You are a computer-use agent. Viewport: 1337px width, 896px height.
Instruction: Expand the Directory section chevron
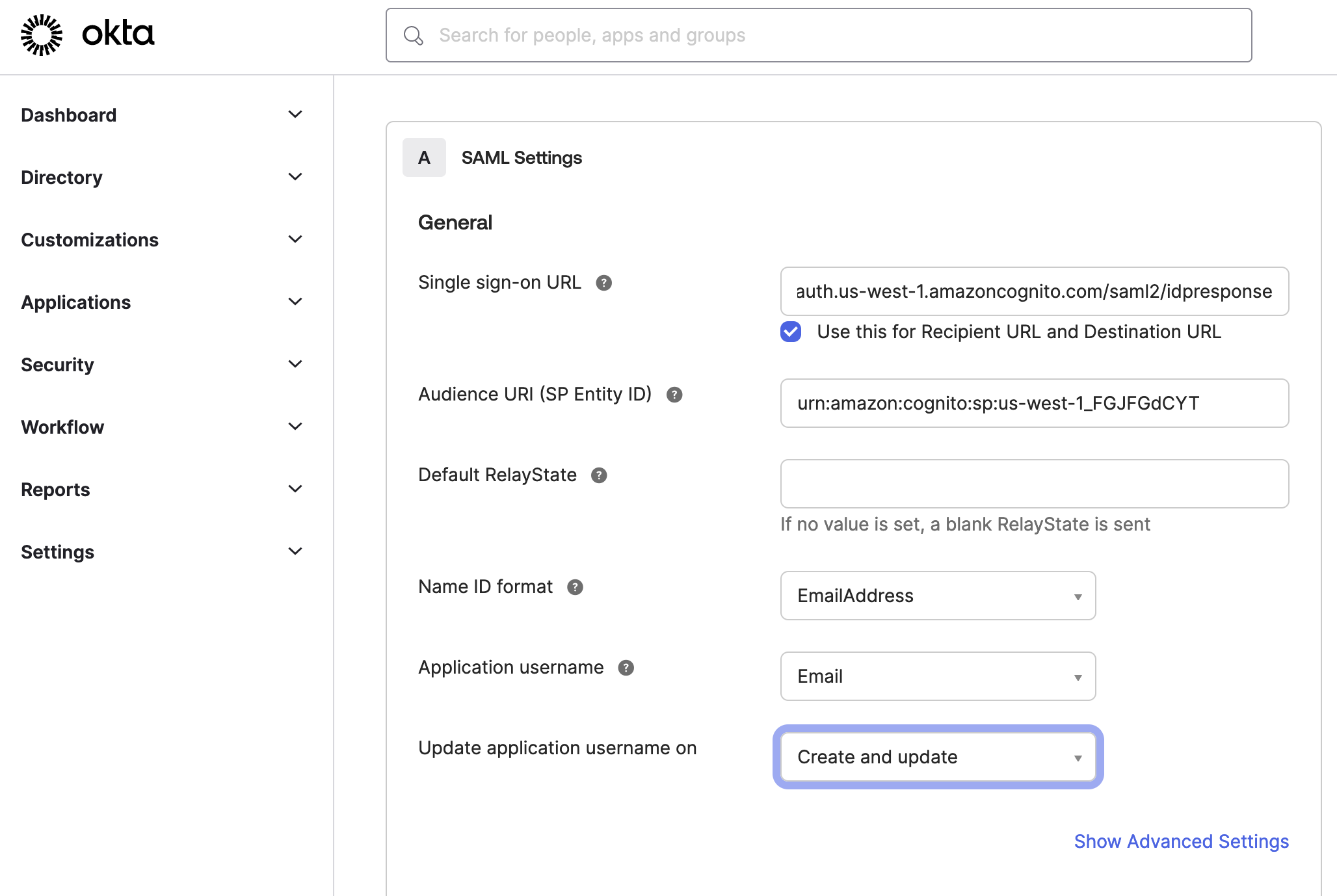[x=295, y=177]
